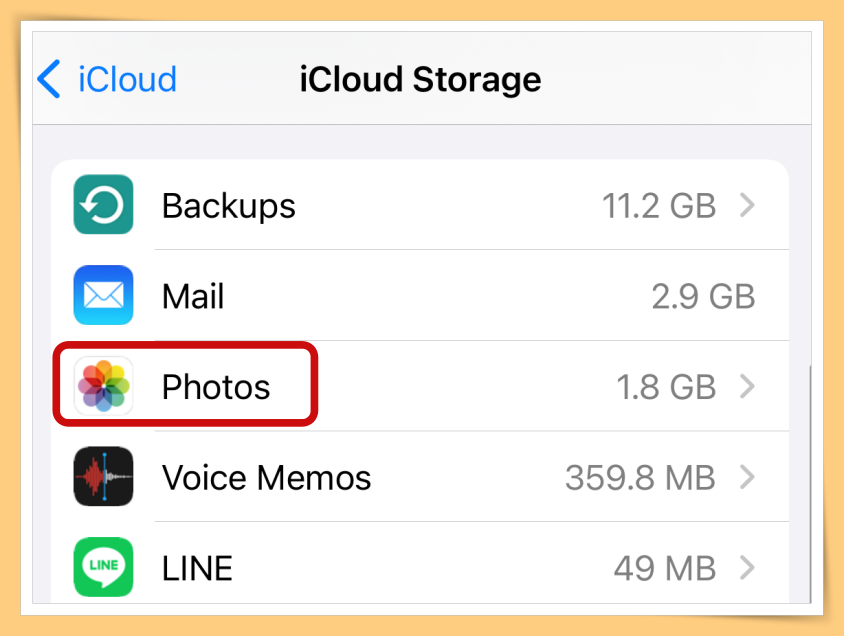Select the Voice Memos row label
This screenshot has height=636, width=844.
(266, 477)
